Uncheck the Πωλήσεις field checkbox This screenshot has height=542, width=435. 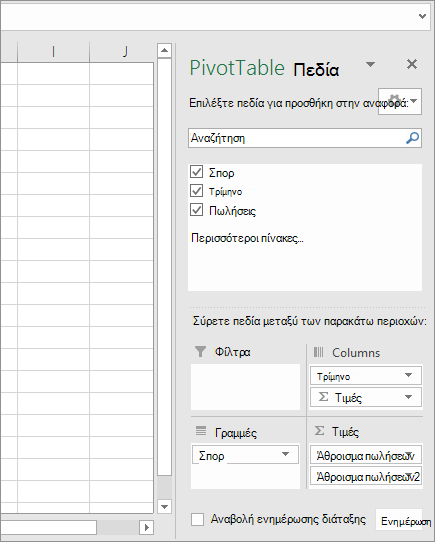pyautogui.click(x=196, y=209)
